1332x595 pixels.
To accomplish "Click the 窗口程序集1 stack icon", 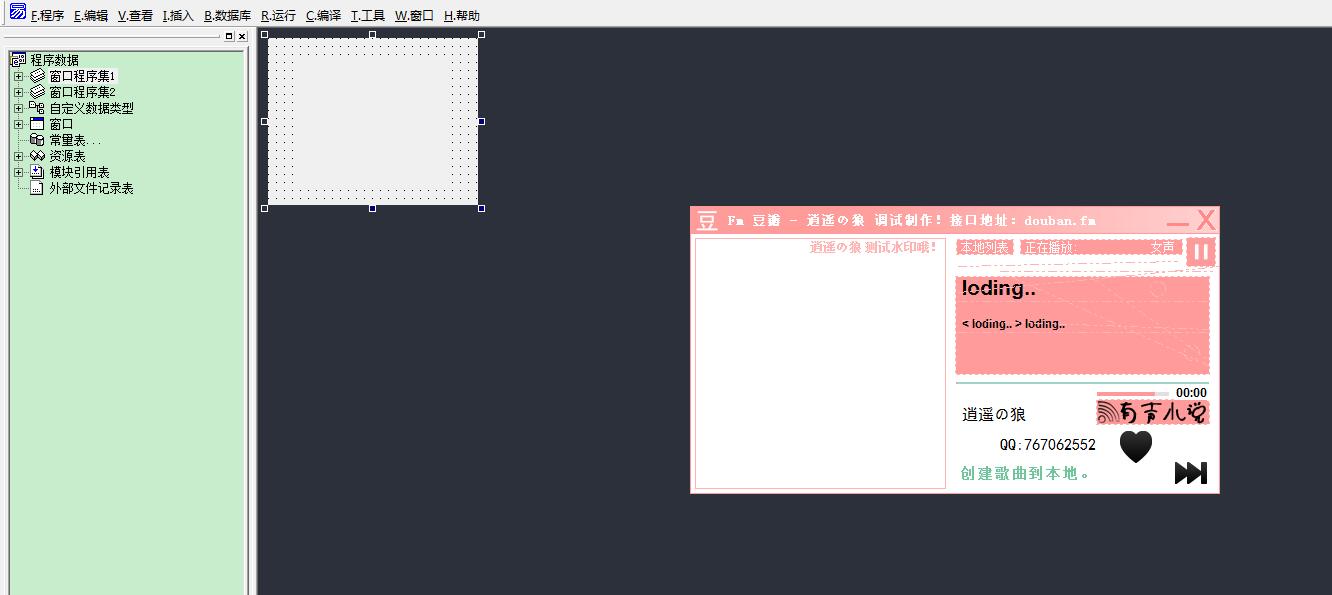I will click(x=37, y=76).
